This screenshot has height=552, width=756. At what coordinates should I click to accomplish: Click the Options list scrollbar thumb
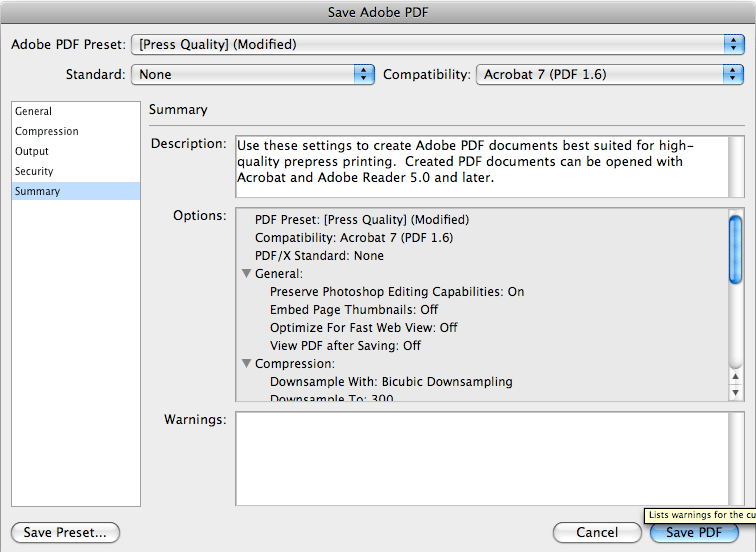tap(735, 250)
